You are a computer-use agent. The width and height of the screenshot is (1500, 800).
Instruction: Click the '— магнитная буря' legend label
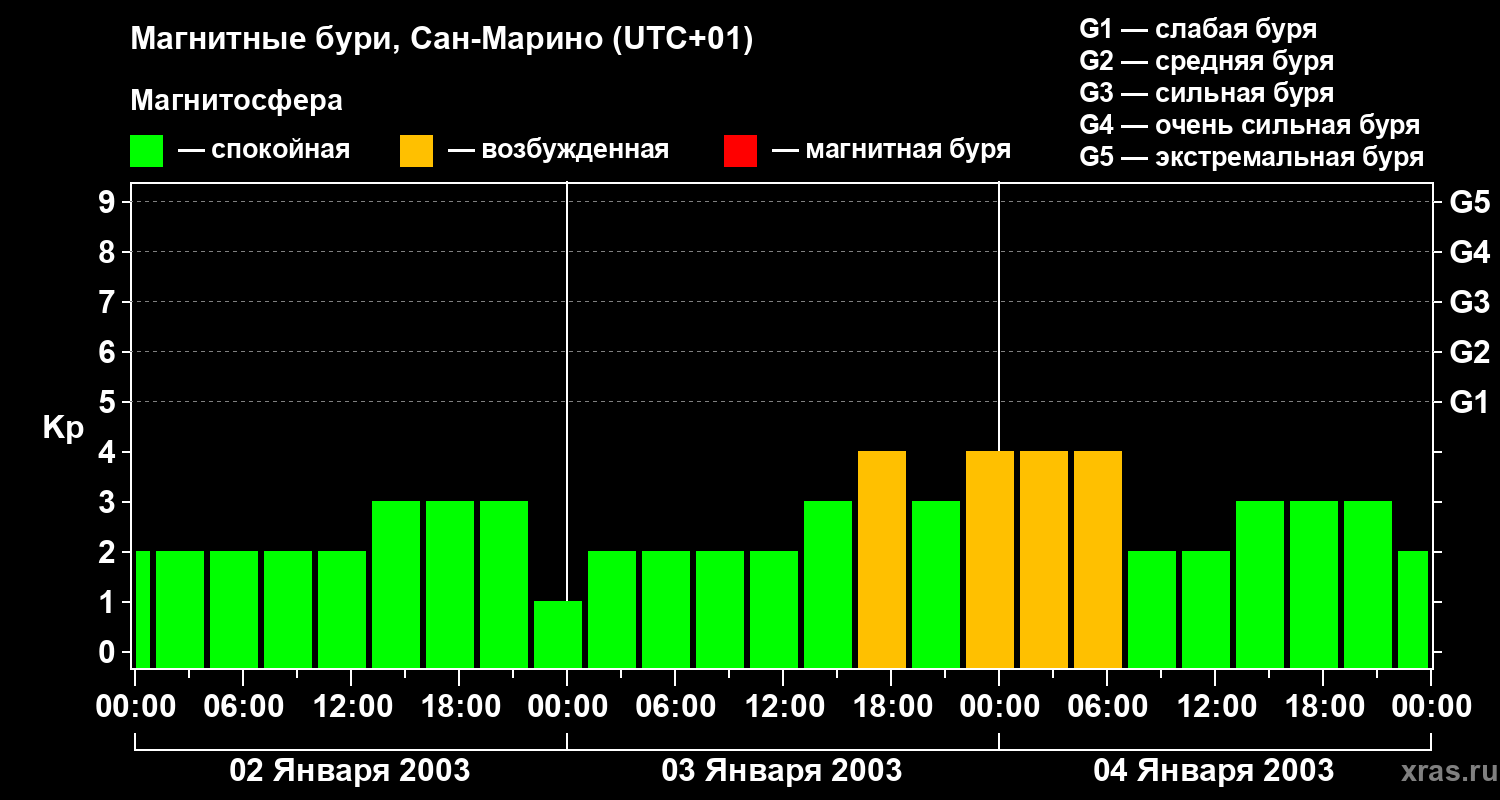[891, 150]
